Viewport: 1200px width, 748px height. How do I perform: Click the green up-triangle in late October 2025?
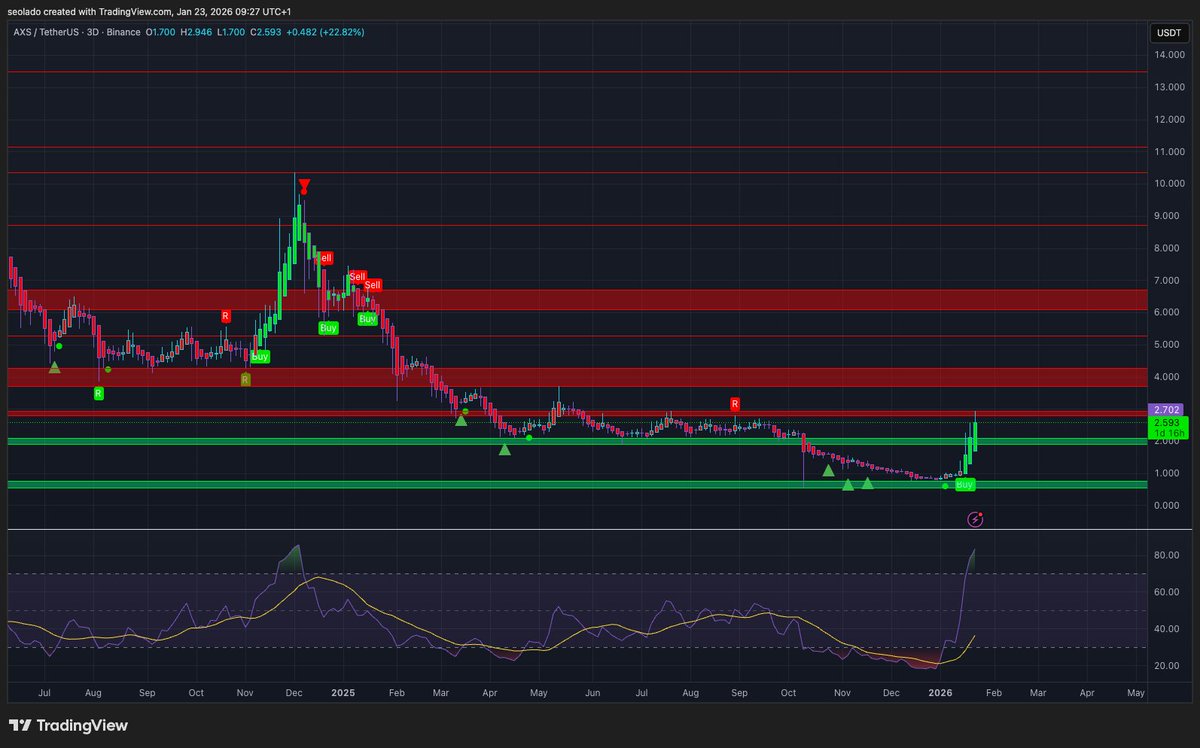pos(828,470)
